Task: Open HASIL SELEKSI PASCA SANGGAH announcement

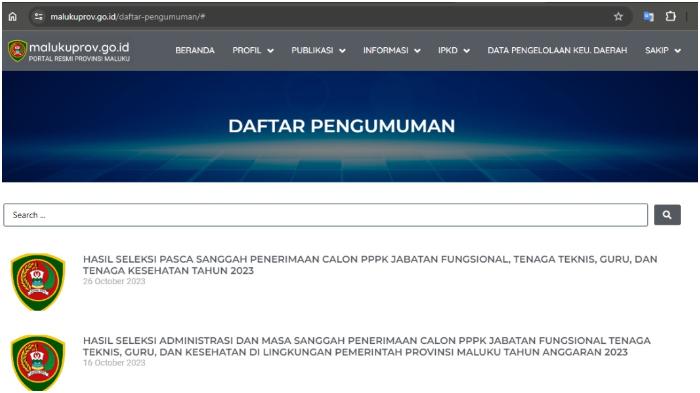Action: pyautogui.click(x=370, y=265)
